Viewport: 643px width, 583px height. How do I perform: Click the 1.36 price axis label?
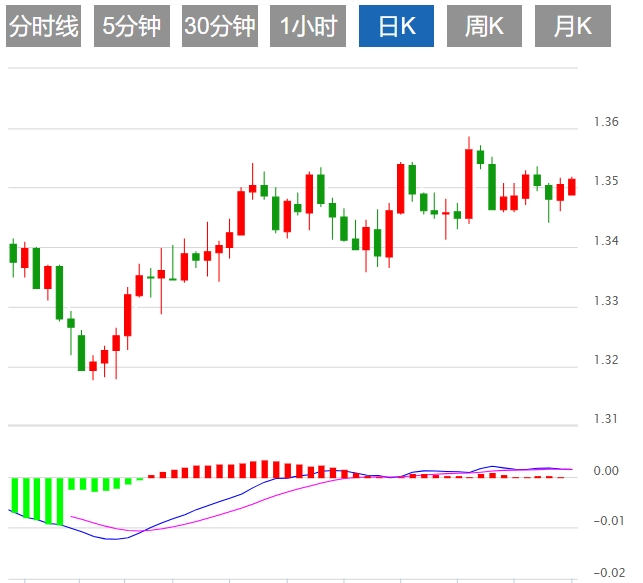tap(606, 122)
